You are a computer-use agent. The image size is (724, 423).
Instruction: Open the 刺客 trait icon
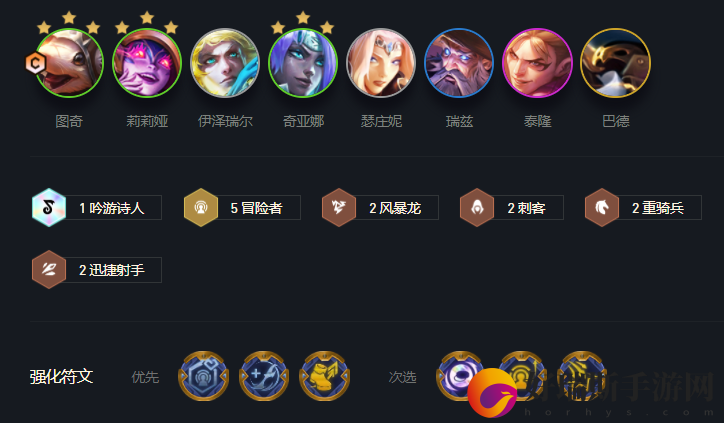coord(477,208)
